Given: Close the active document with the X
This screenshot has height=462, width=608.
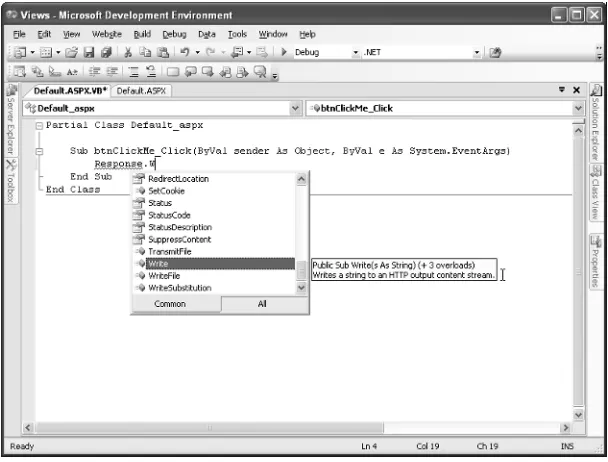Looking at the screenshot, I should pos(576,90).
